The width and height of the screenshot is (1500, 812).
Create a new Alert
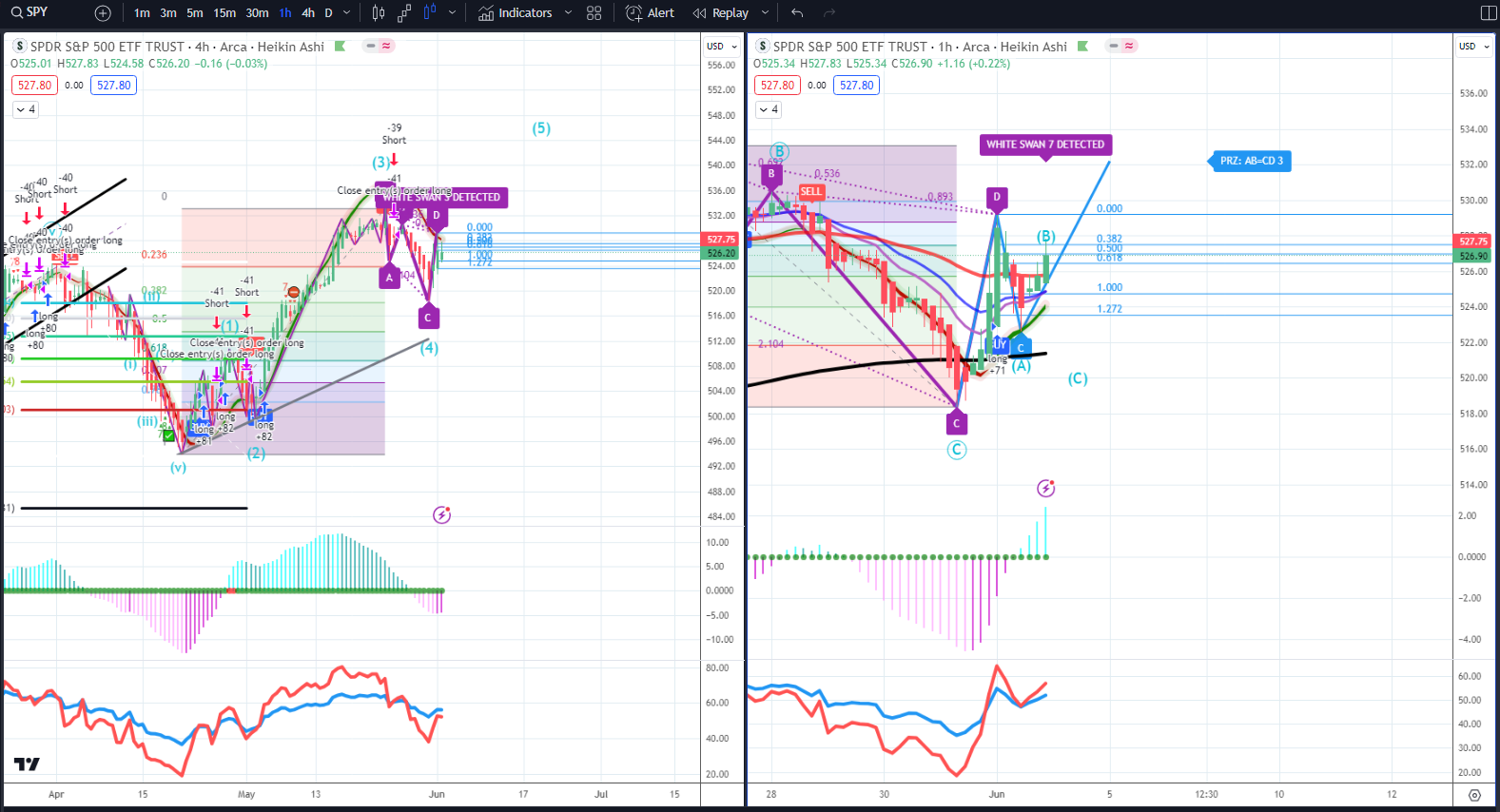pyautogui.click(x=650, y=13)
